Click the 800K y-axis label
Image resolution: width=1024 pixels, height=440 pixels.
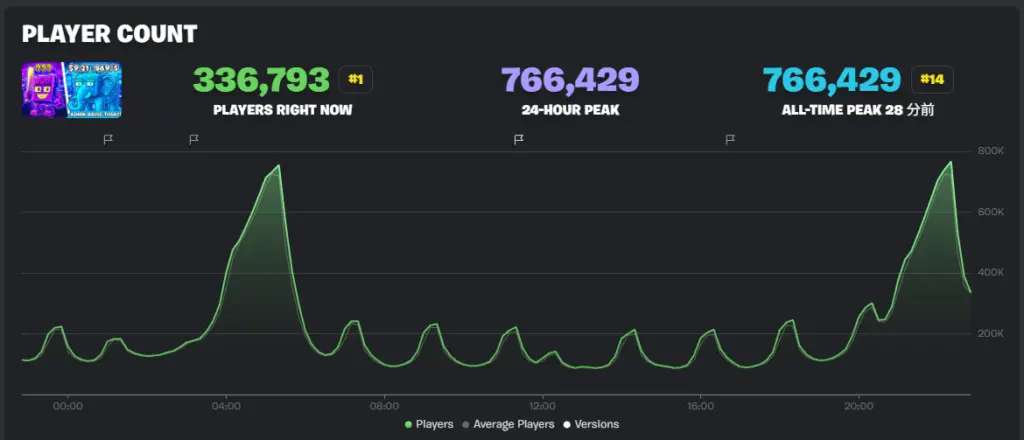click(991, 151)
